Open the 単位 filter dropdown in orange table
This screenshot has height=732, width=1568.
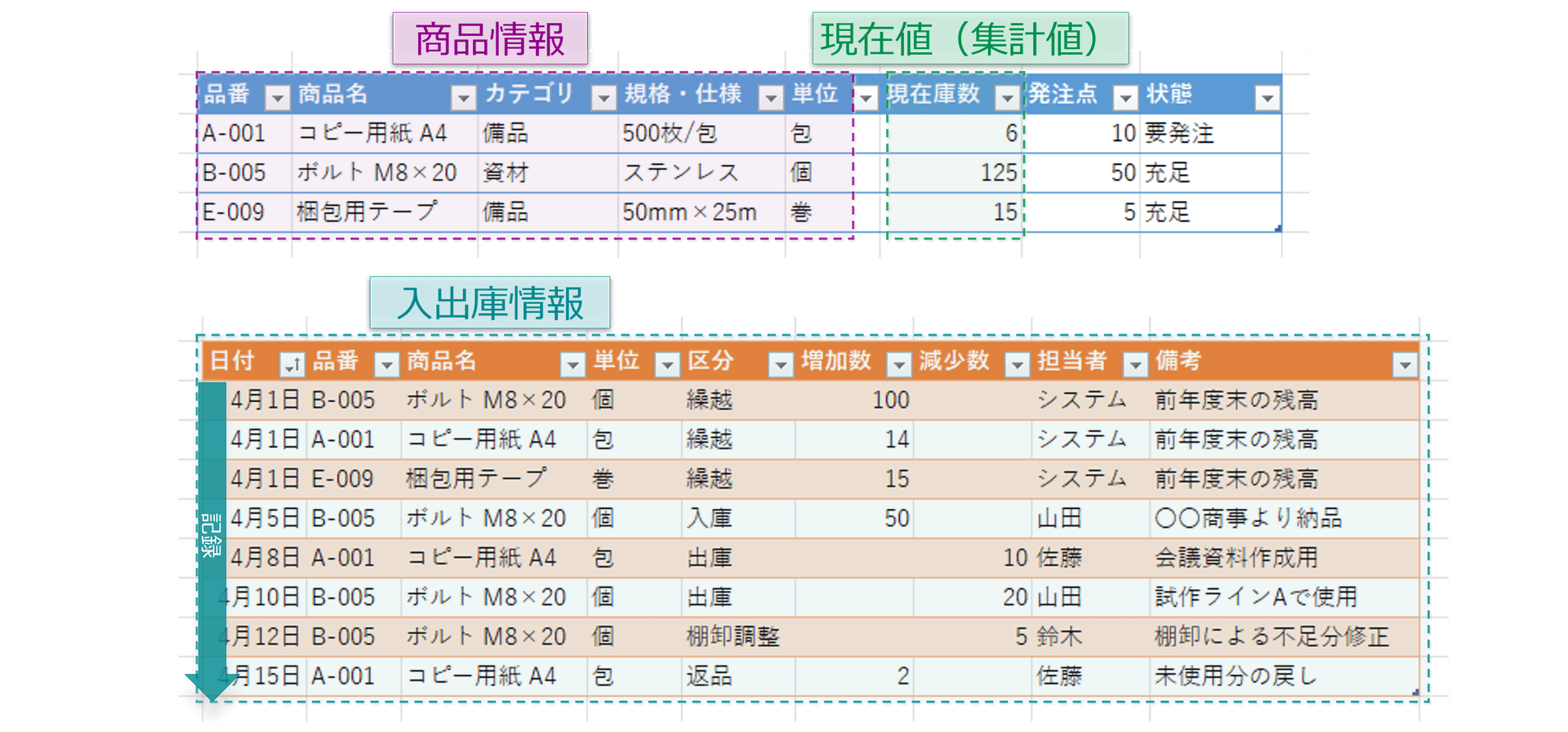(668, 364)
